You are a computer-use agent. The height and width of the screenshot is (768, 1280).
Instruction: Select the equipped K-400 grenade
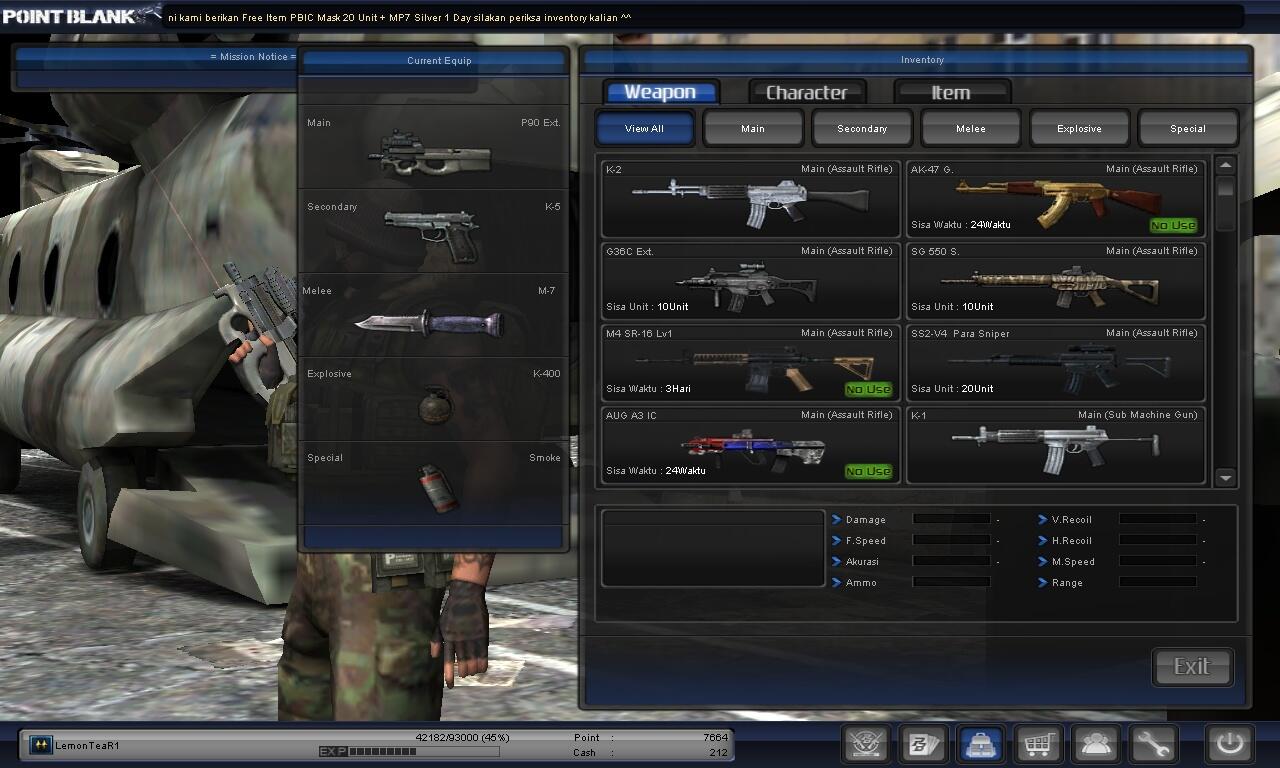[x=435, y=399]
